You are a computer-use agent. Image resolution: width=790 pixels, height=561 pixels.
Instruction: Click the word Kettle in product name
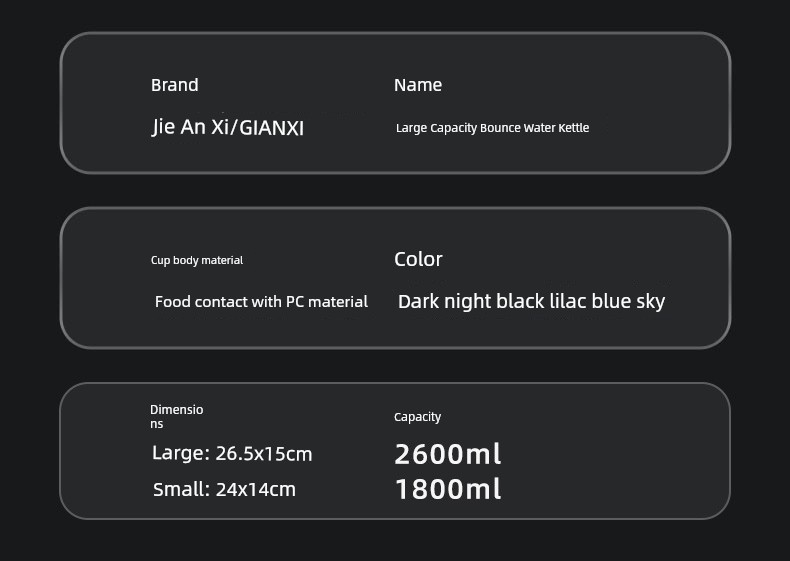[x=573, y=128]
